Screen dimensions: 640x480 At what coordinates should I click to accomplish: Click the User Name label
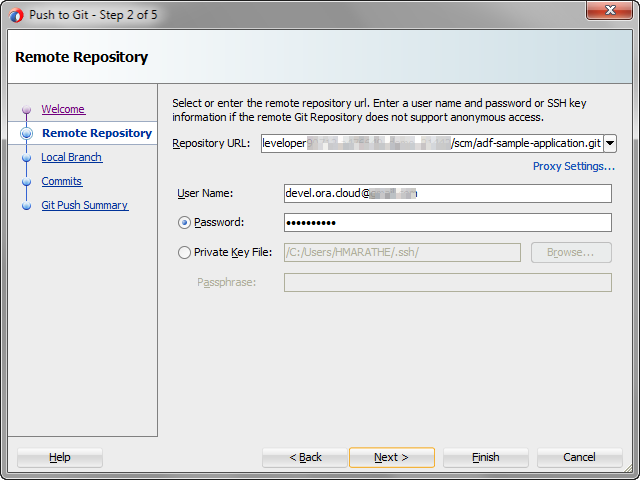[205, 193]
